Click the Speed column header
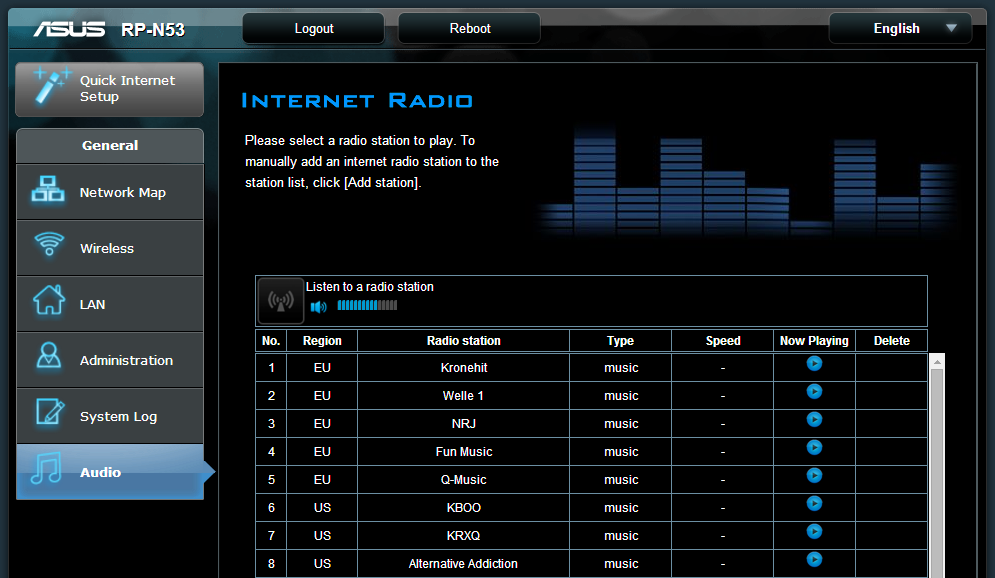 (723, 341)
